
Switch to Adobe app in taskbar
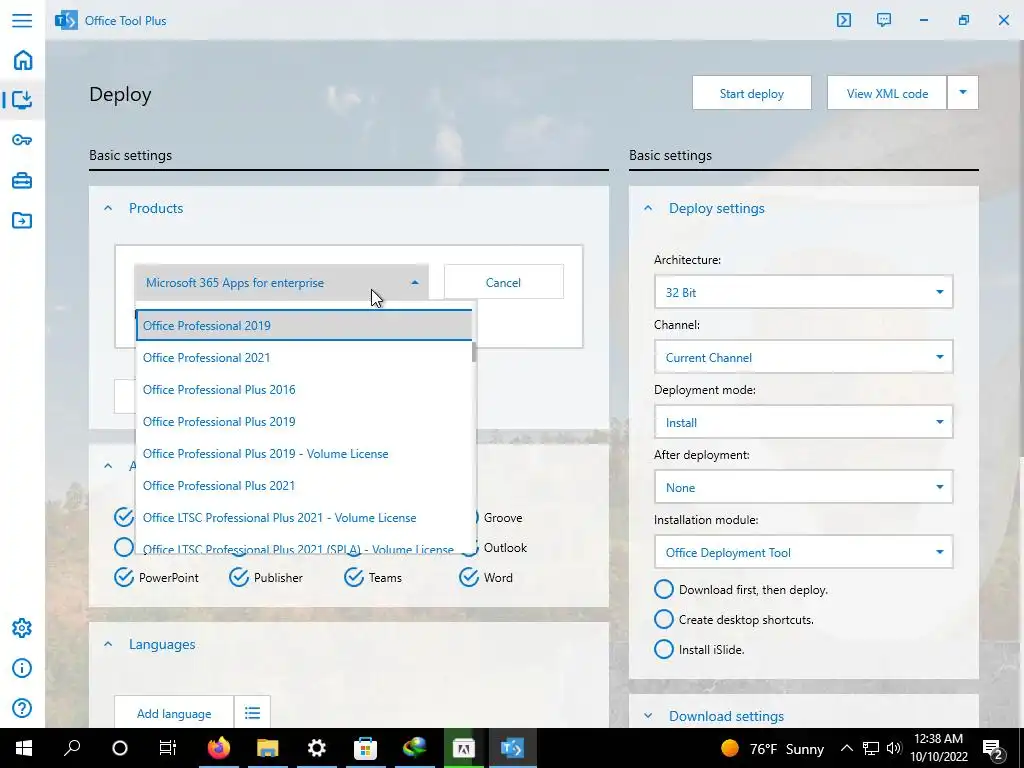coord(464,748)
